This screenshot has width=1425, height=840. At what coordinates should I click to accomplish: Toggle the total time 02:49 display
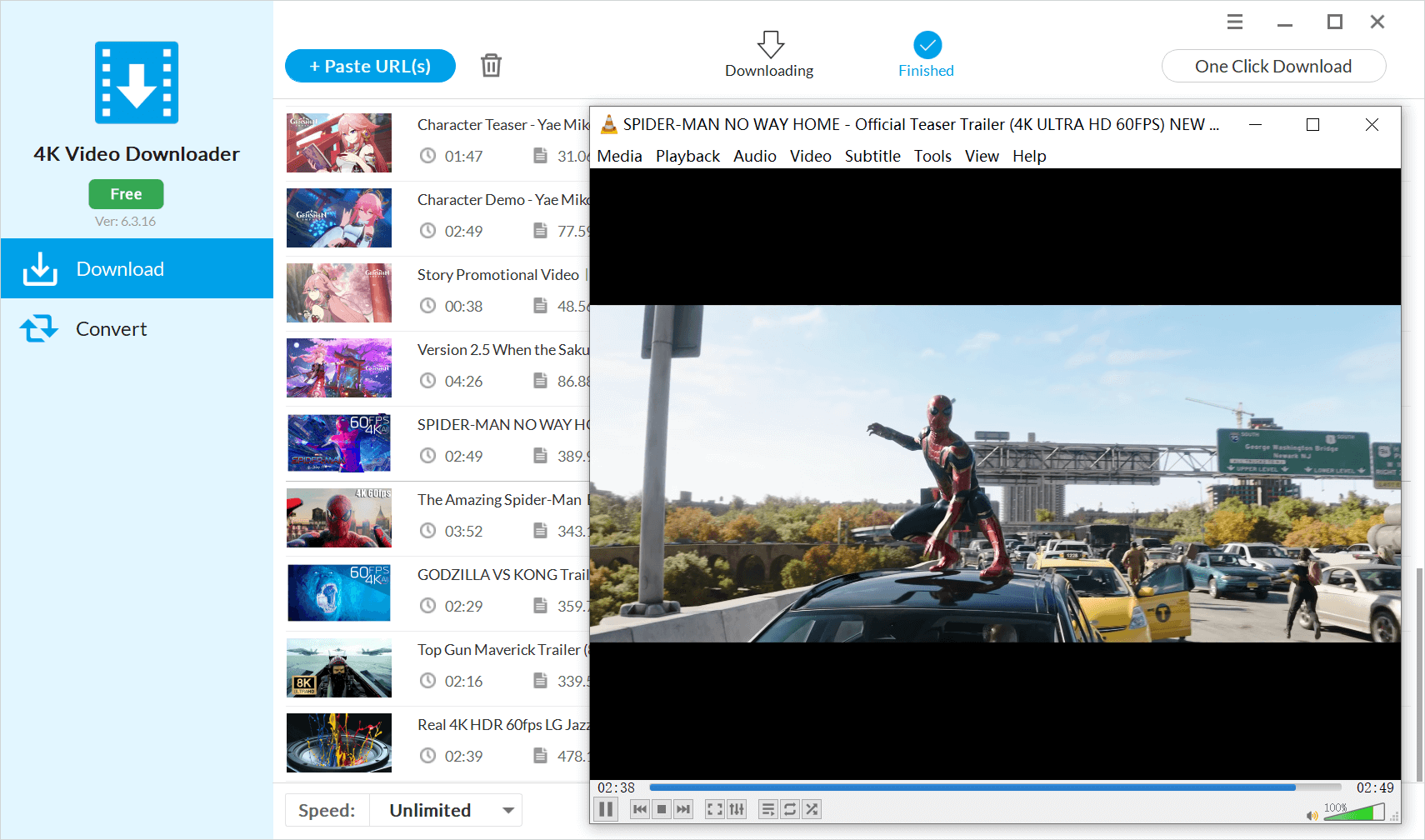tap(1375, 787)
